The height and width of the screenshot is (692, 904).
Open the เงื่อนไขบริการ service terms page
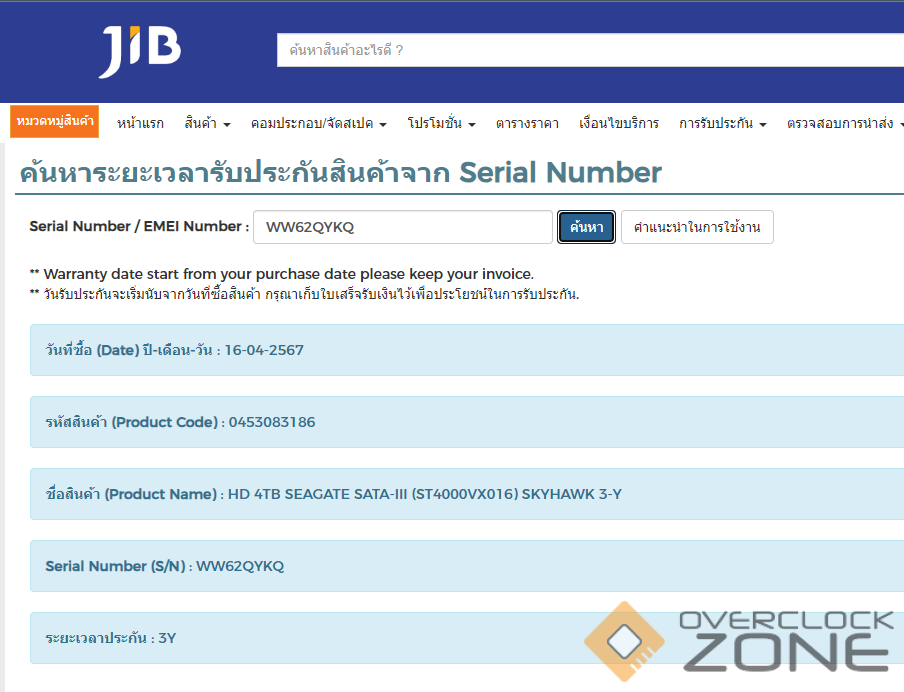point(619,123)
